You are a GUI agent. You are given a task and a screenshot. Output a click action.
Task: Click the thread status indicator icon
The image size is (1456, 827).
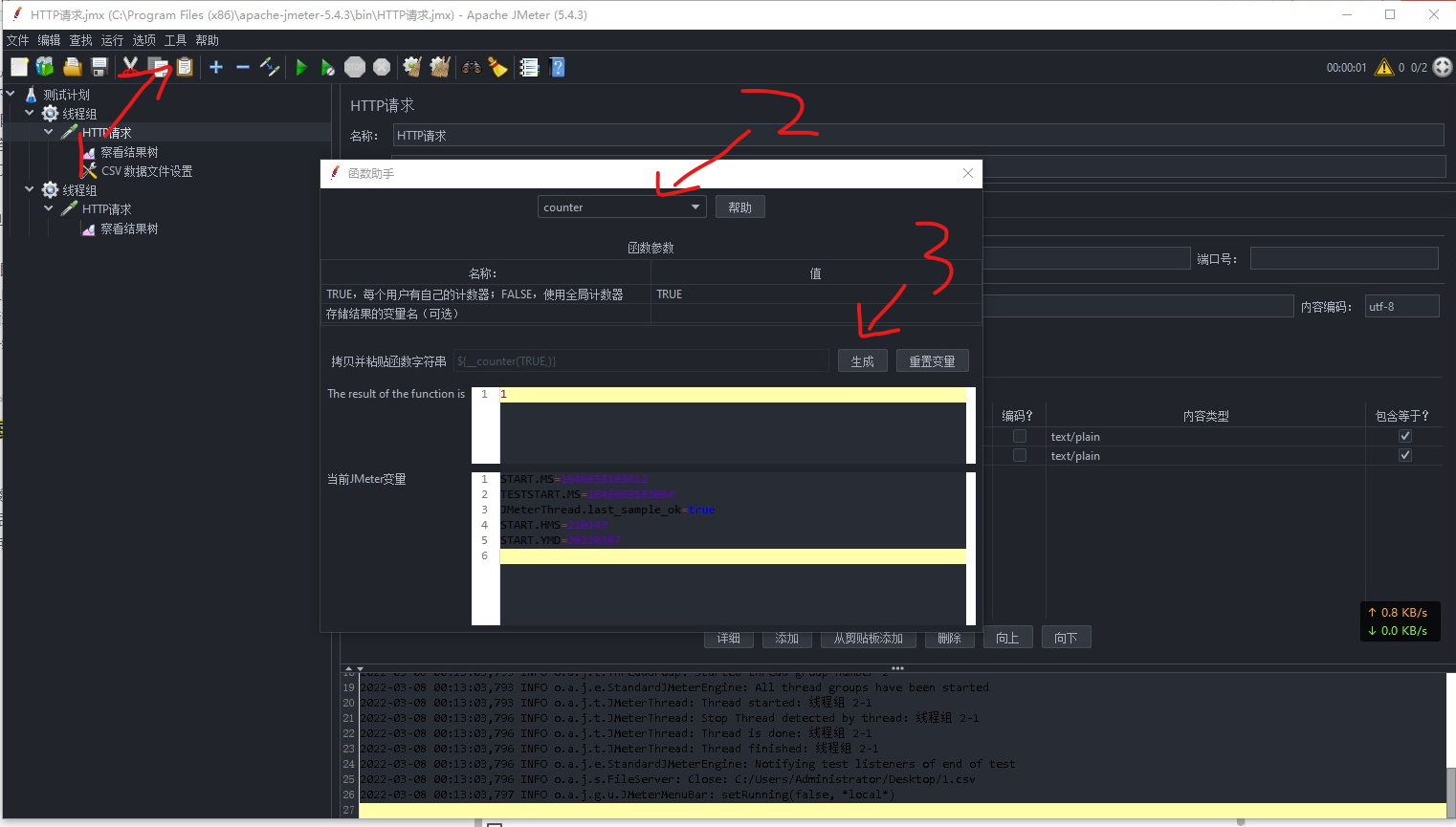click(x=1443, y=67)
